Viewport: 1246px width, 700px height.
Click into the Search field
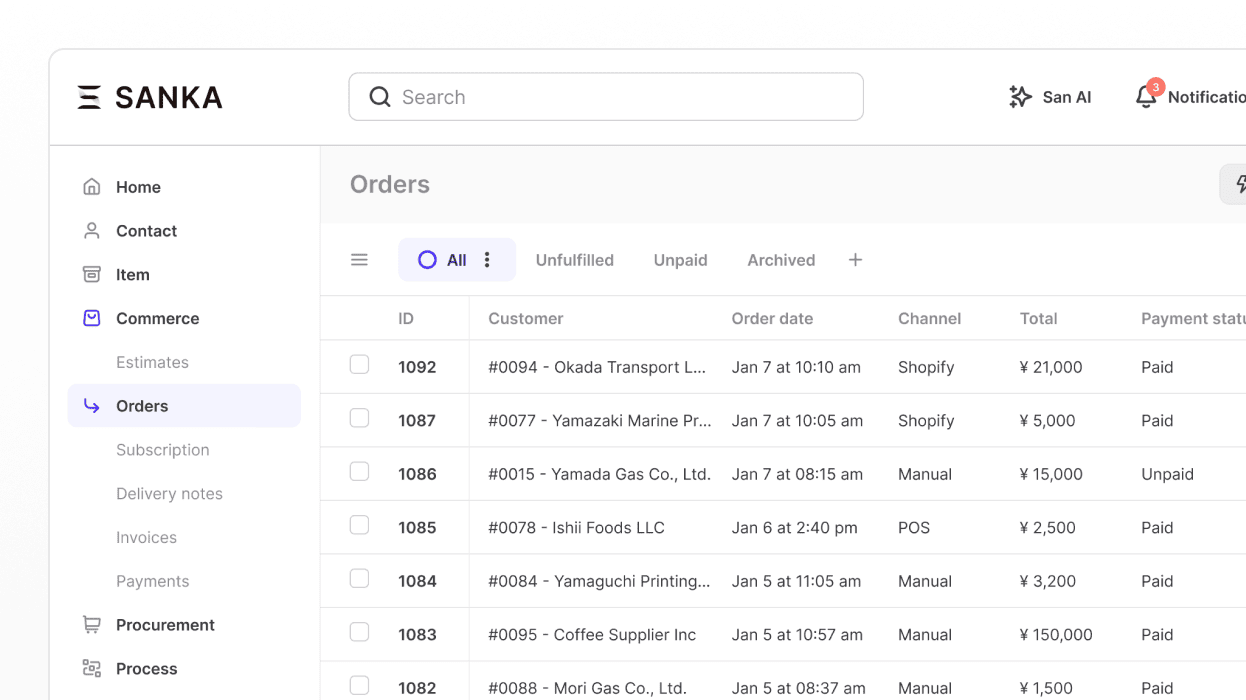point(620,97)
